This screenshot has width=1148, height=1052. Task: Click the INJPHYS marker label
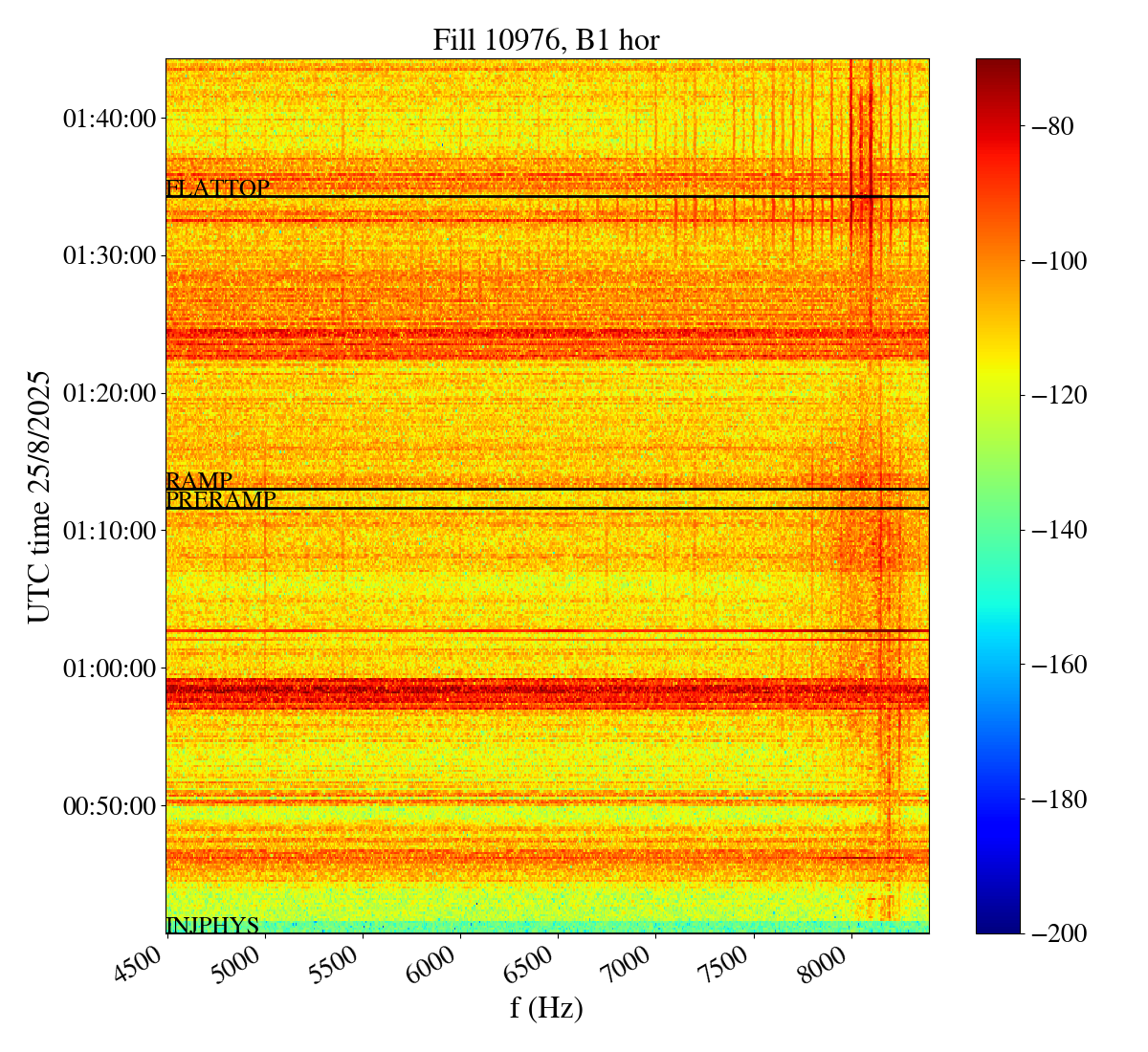[212, 925]
